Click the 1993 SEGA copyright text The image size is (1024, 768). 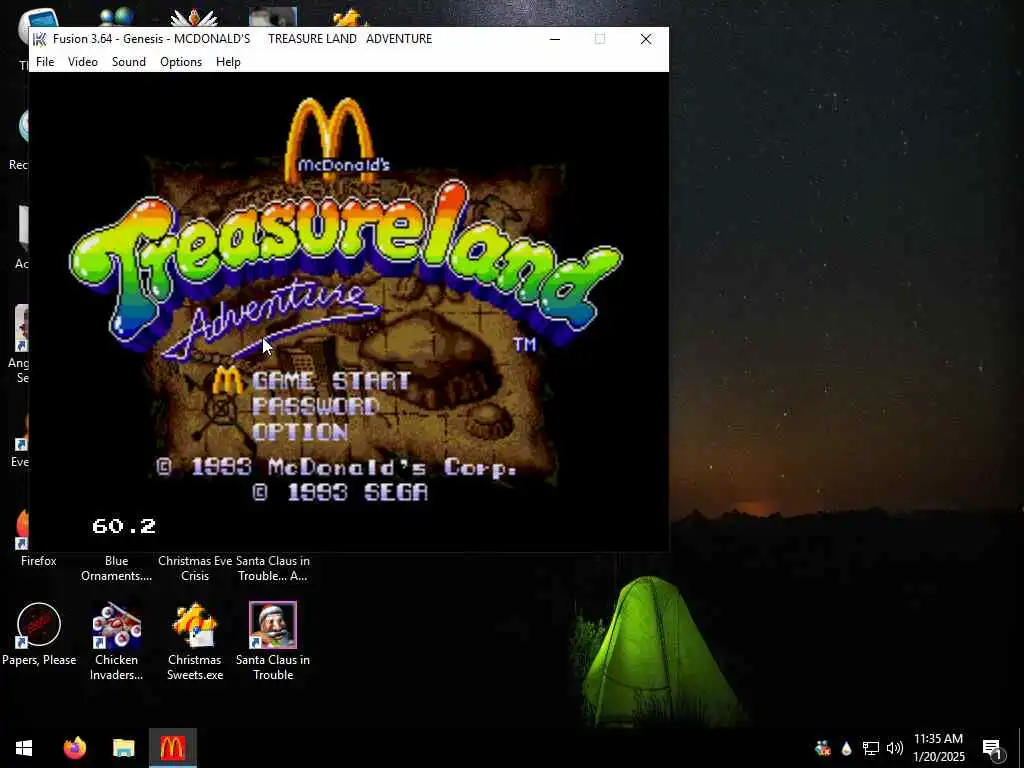click(x=340, y=492)
